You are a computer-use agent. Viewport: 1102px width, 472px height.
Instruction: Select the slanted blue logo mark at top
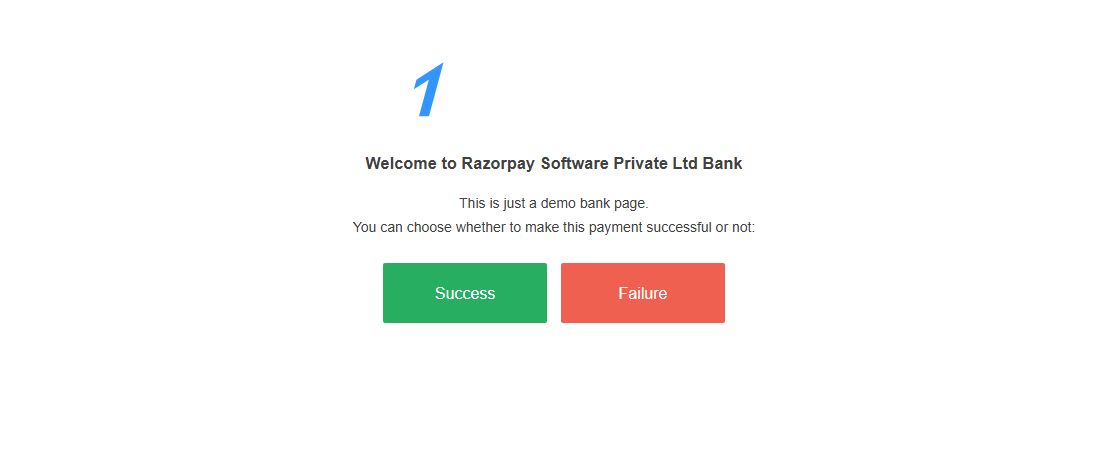427,92
